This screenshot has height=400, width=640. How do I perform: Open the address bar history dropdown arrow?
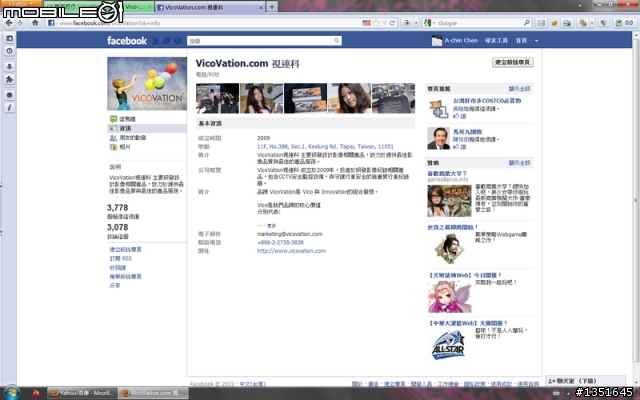[384, 23]
